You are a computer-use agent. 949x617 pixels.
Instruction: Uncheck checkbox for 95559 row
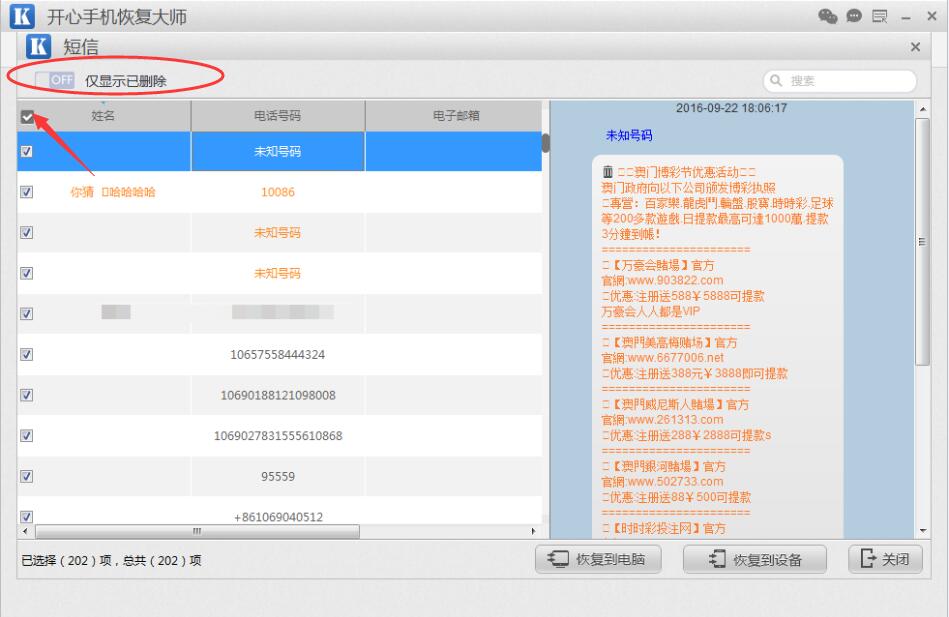(27, 476)
